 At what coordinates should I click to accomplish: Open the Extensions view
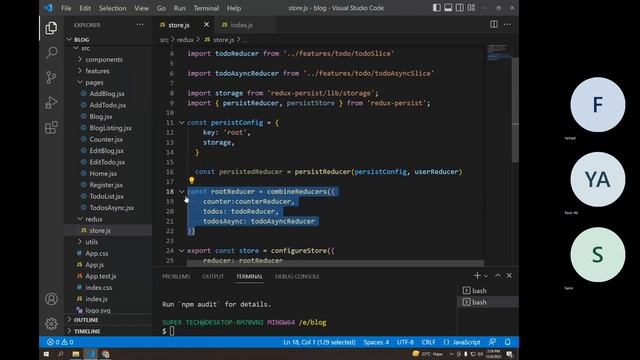pos(51,128)
